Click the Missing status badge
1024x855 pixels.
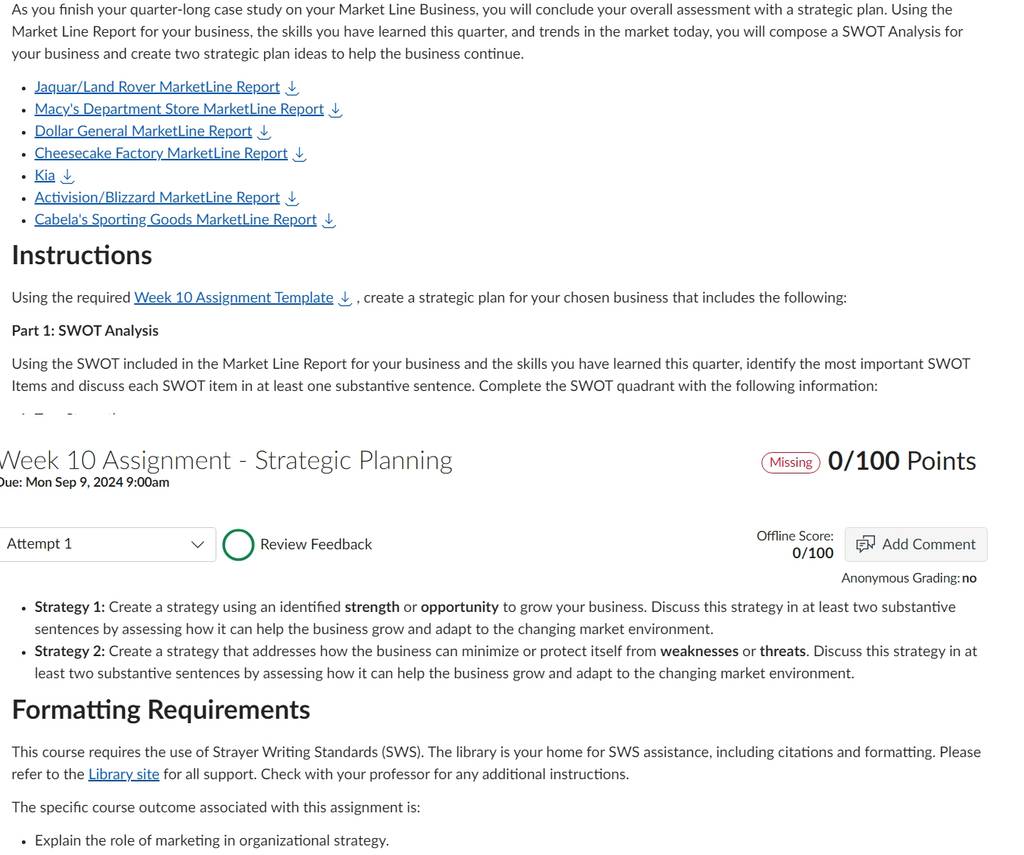point(791,462)
